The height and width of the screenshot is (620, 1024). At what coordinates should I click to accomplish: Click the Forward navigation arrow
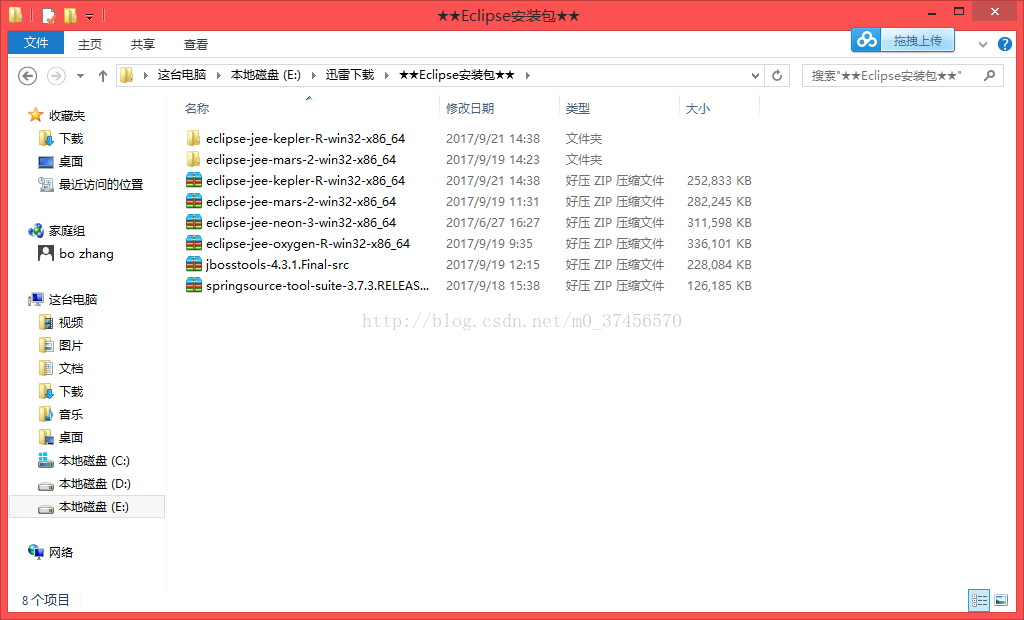(x=56, y=76)
